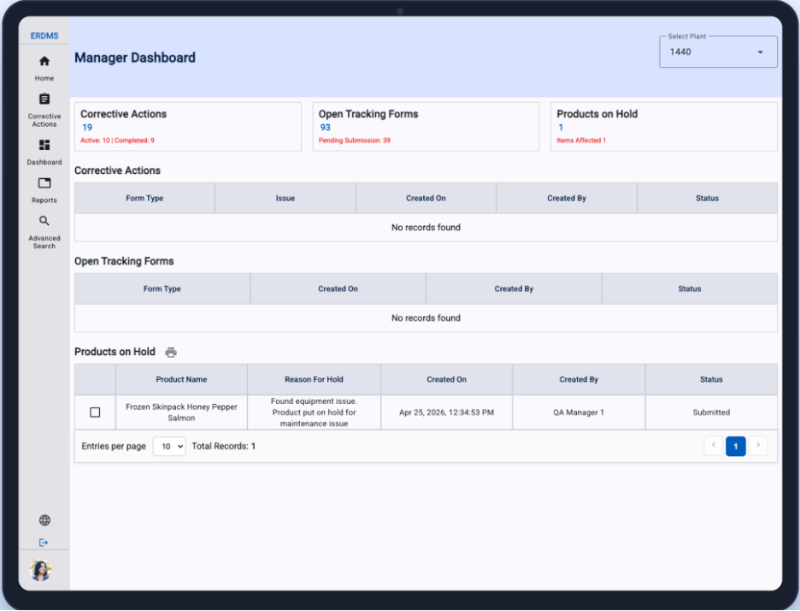Screen dimensions: 800x611
Task: Sort Corrective Actions by Status column
Action: coord(707,198)
